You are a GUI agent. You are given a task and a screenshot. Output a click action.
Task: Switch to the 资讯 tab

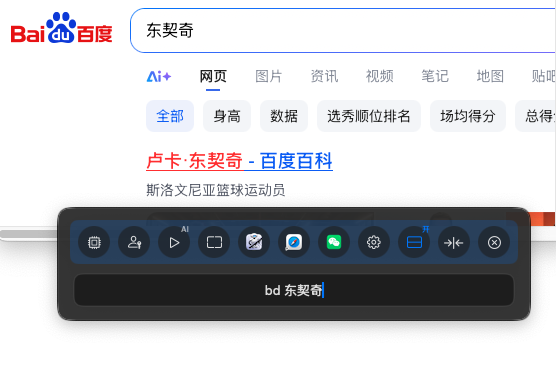point(324,76)
